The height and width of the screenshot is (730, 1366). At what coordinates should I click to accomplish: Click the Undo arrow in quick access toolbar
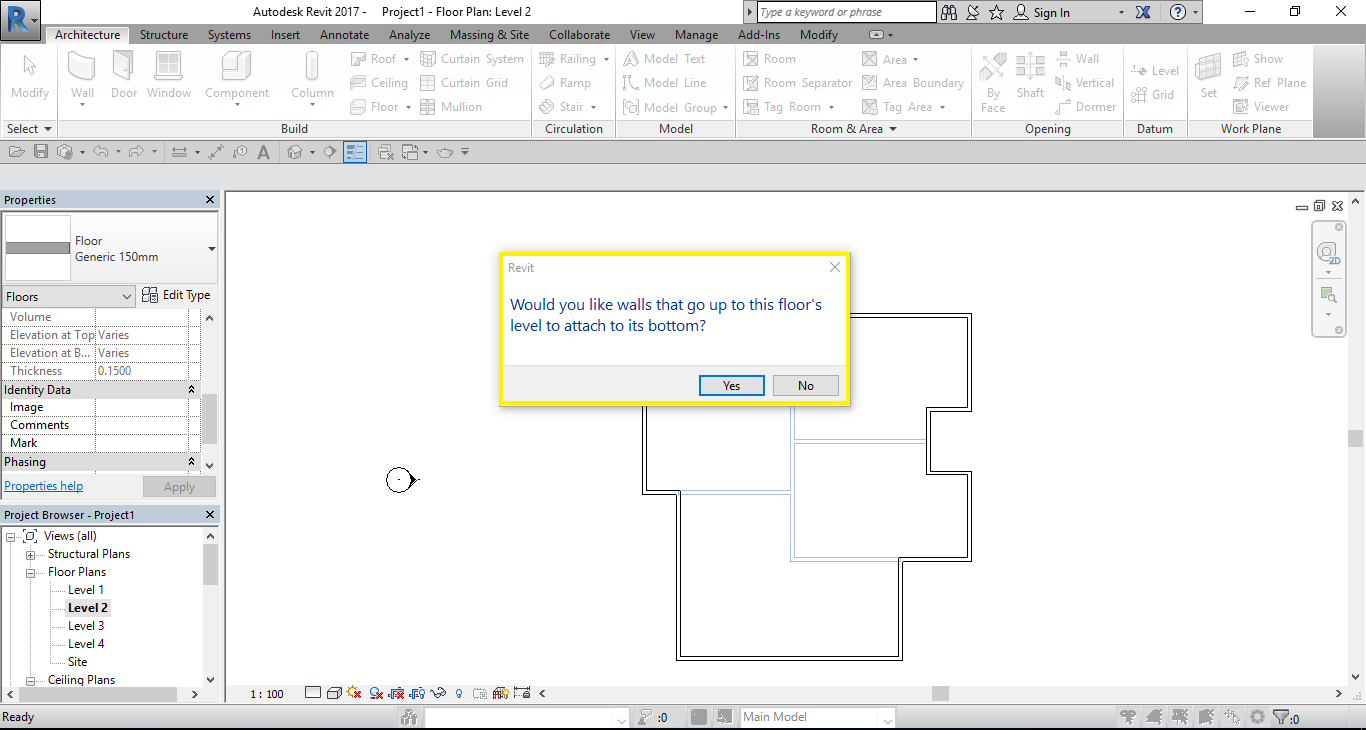(100, 152)
